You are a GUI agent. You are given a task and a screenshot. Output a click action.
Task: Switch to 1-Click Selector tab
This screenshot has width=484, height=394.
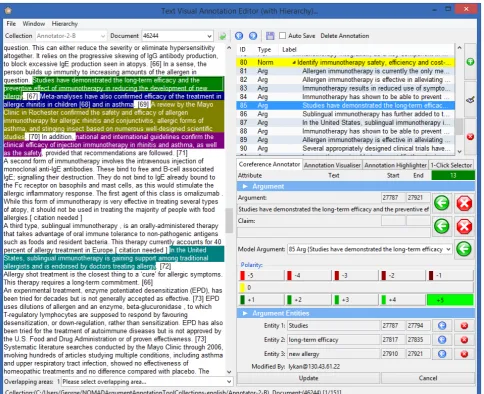(451, 165)
